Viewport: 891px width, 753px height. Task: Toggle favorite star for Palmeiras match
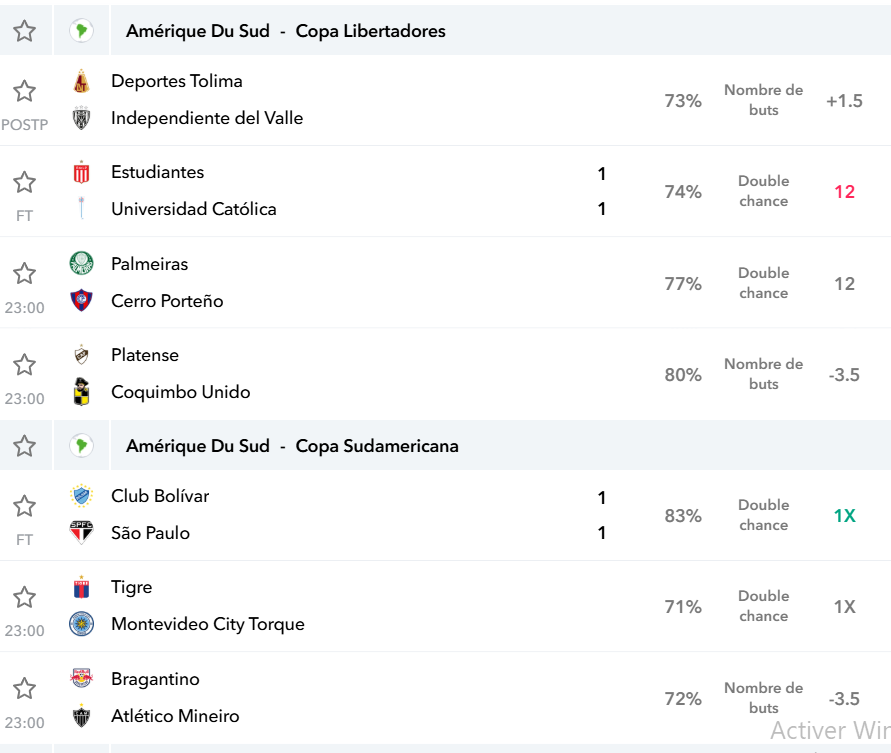(x=24, y=273)
